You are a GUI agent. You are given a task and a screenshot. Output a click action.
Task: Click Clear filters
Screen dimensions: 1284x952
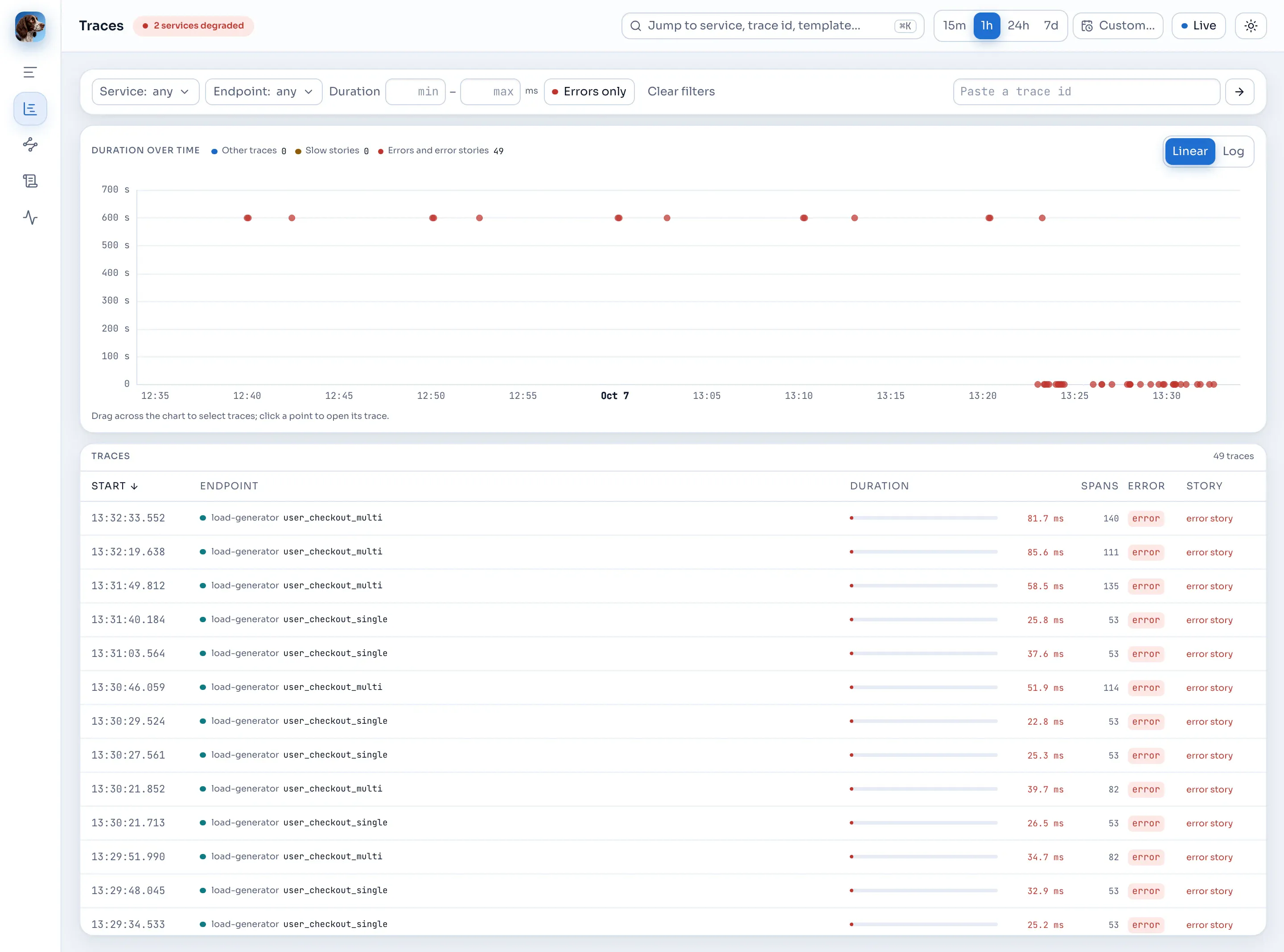click(x=681, y=92)
